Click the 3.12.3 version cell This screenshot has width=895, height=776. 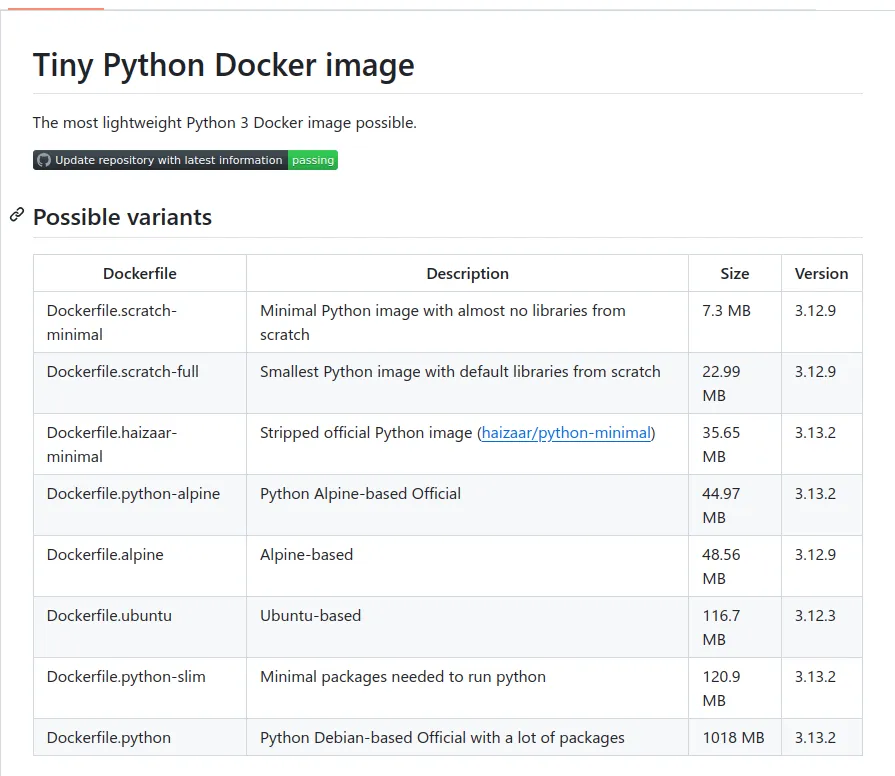pos(815,616)
